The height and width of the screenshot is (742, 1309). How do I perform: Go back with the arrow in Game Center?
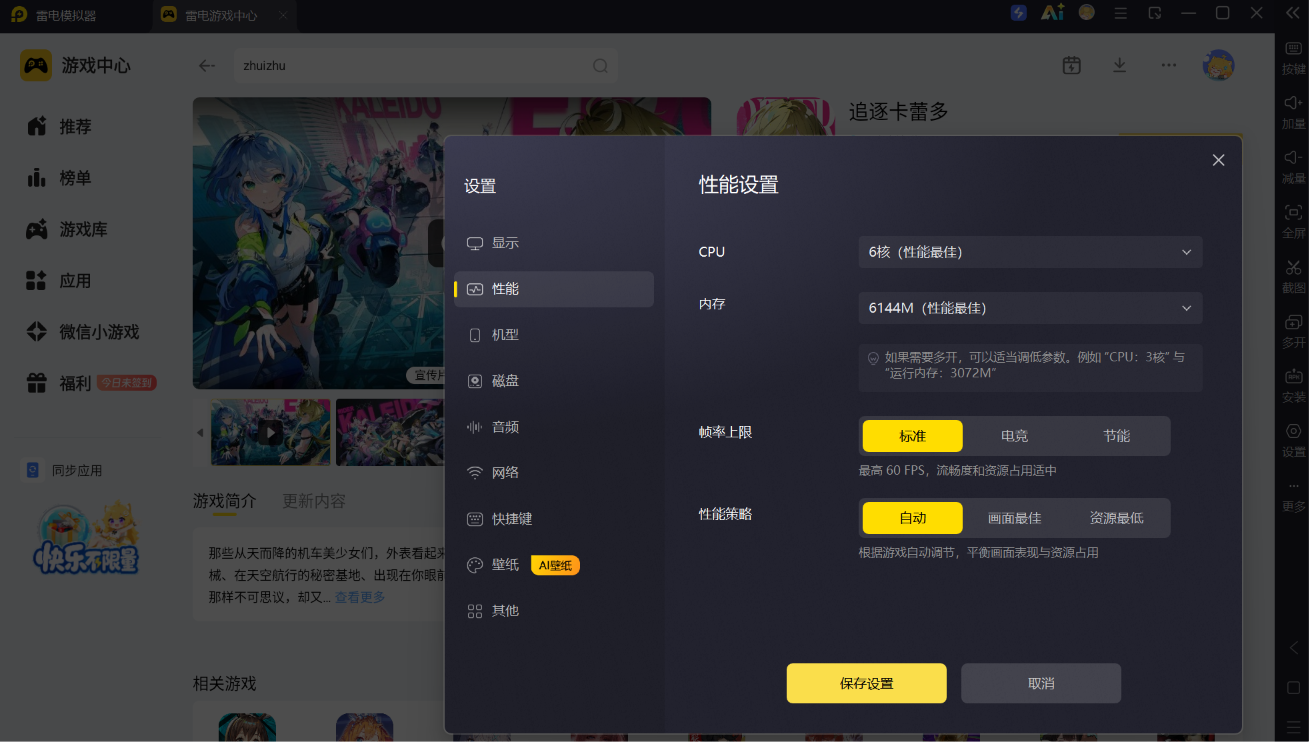coord(207,66)
